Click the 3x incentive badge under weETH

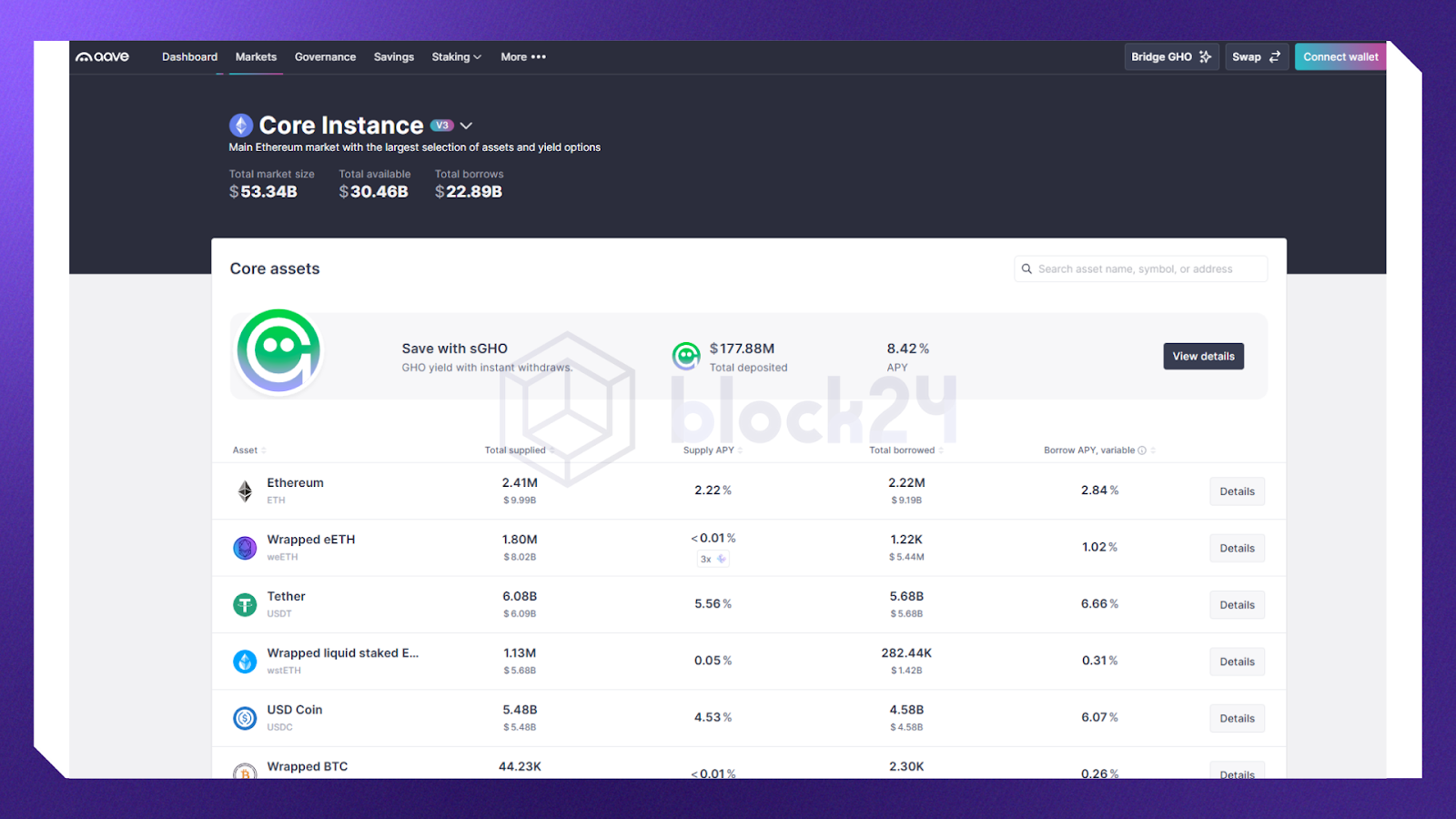pyautogui.click(x=713, y=559)
